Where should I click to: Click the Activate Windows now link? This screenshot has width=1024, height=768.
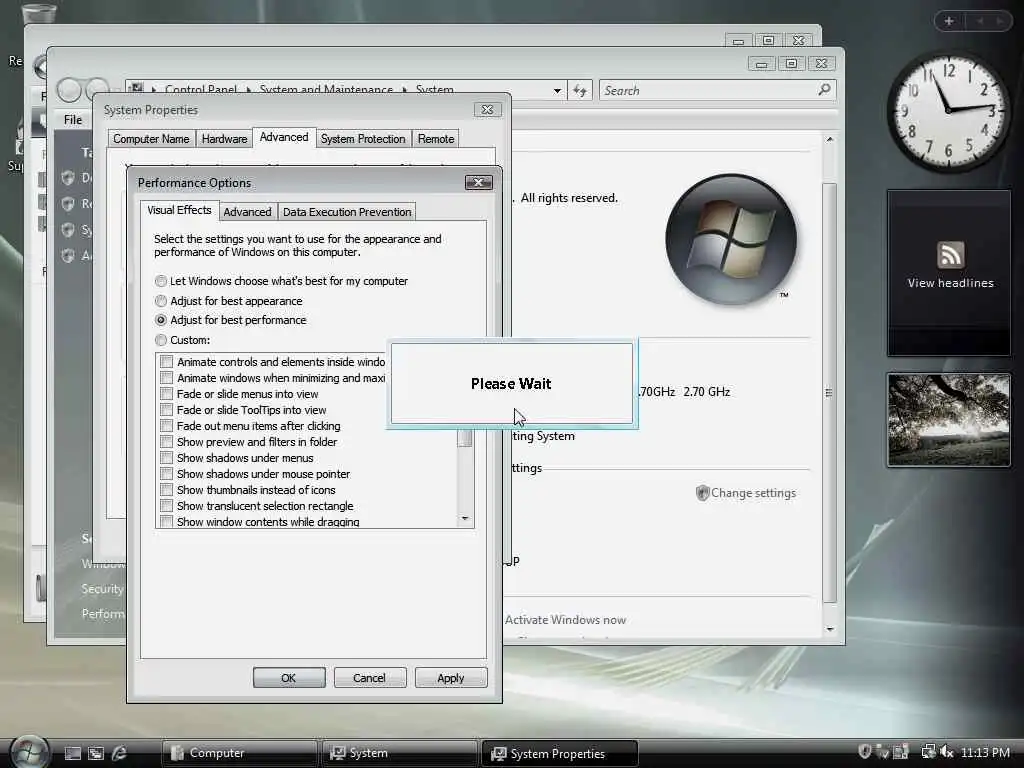point(566,620)
